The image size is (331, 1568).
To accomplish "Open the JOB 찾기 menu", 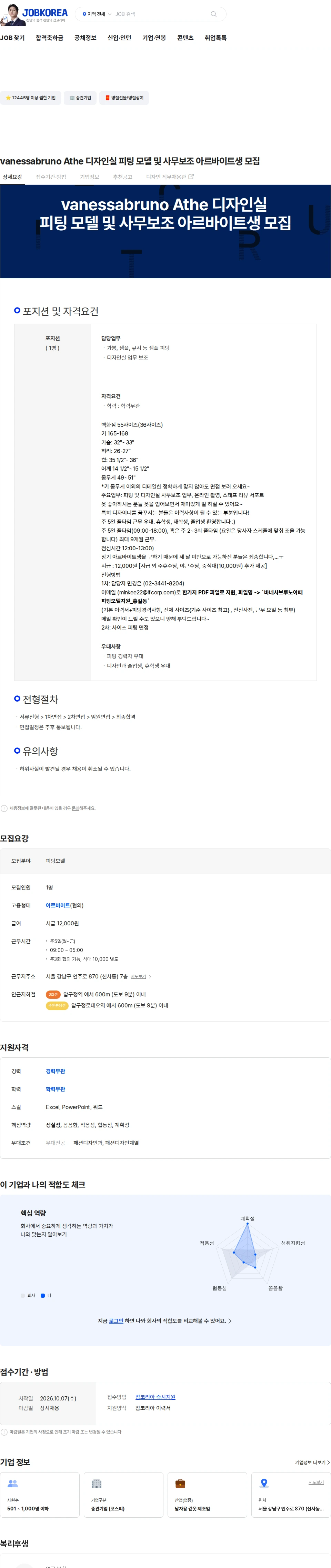I will coord(12,38).
